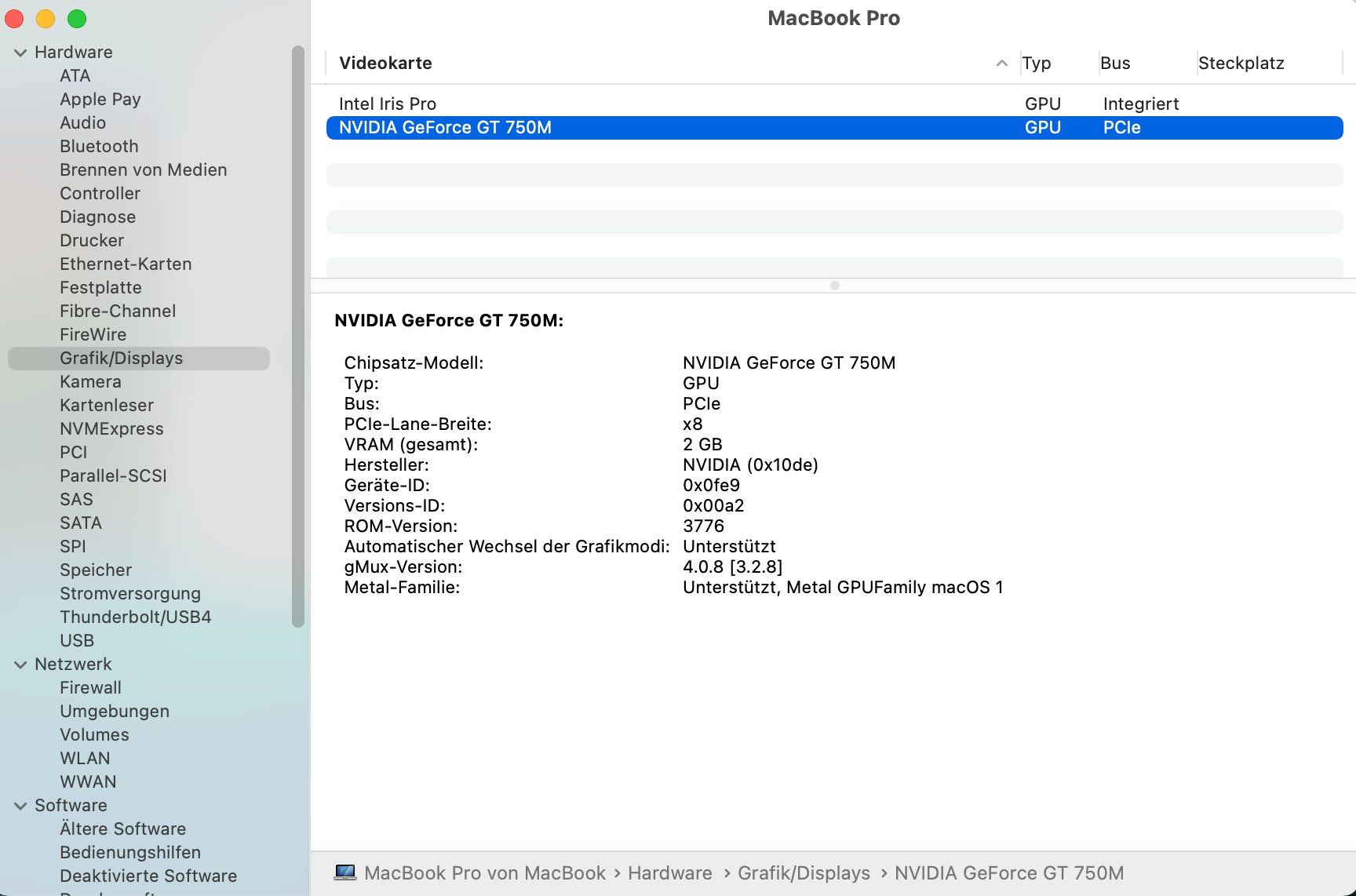
Task: Show Bluetooth information
Action: click(99, 146)
